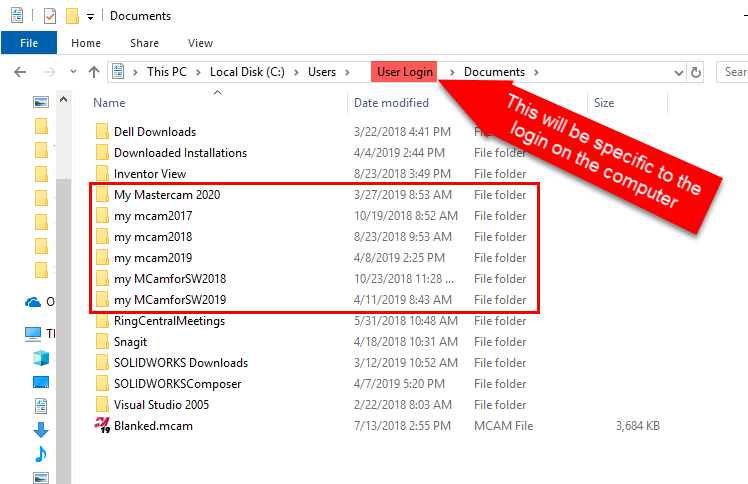Click the Forward navigation arrow
Screen dimensions: 748x484
(49, 72)
